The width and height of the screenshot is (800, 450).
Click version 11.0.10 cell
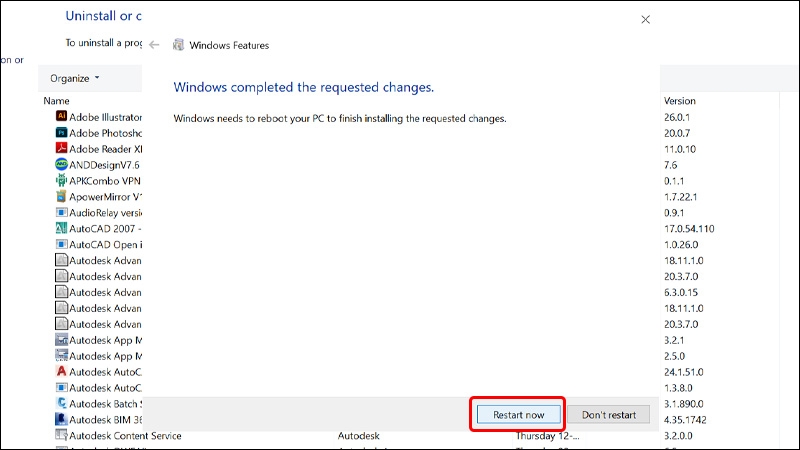680,149
